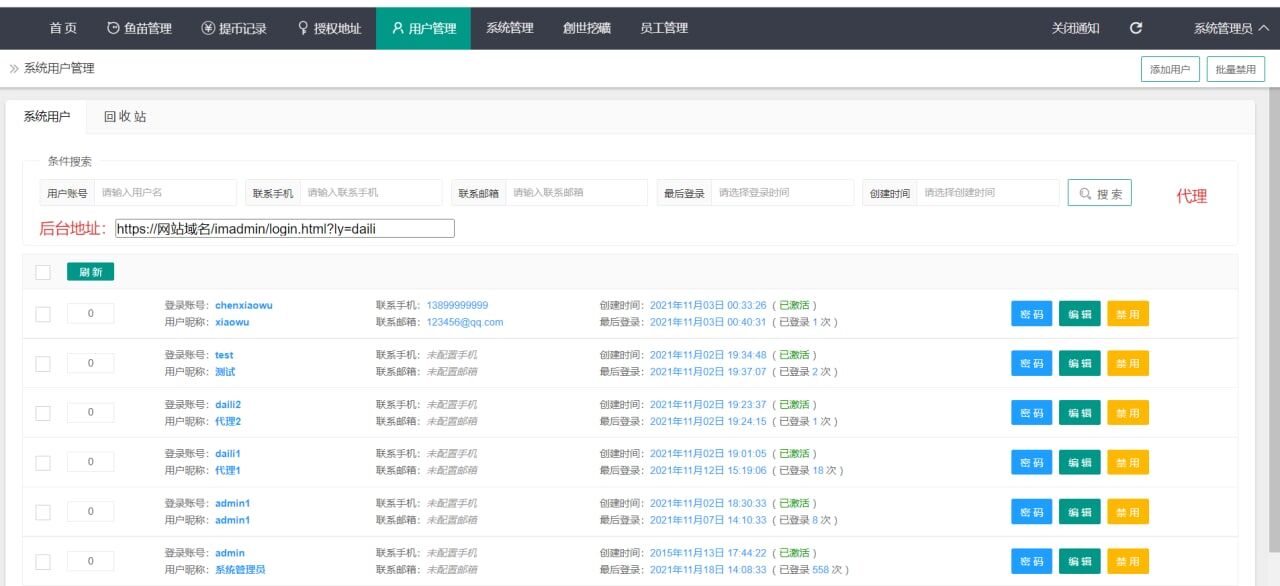Open 系统管理 menu

510,28
